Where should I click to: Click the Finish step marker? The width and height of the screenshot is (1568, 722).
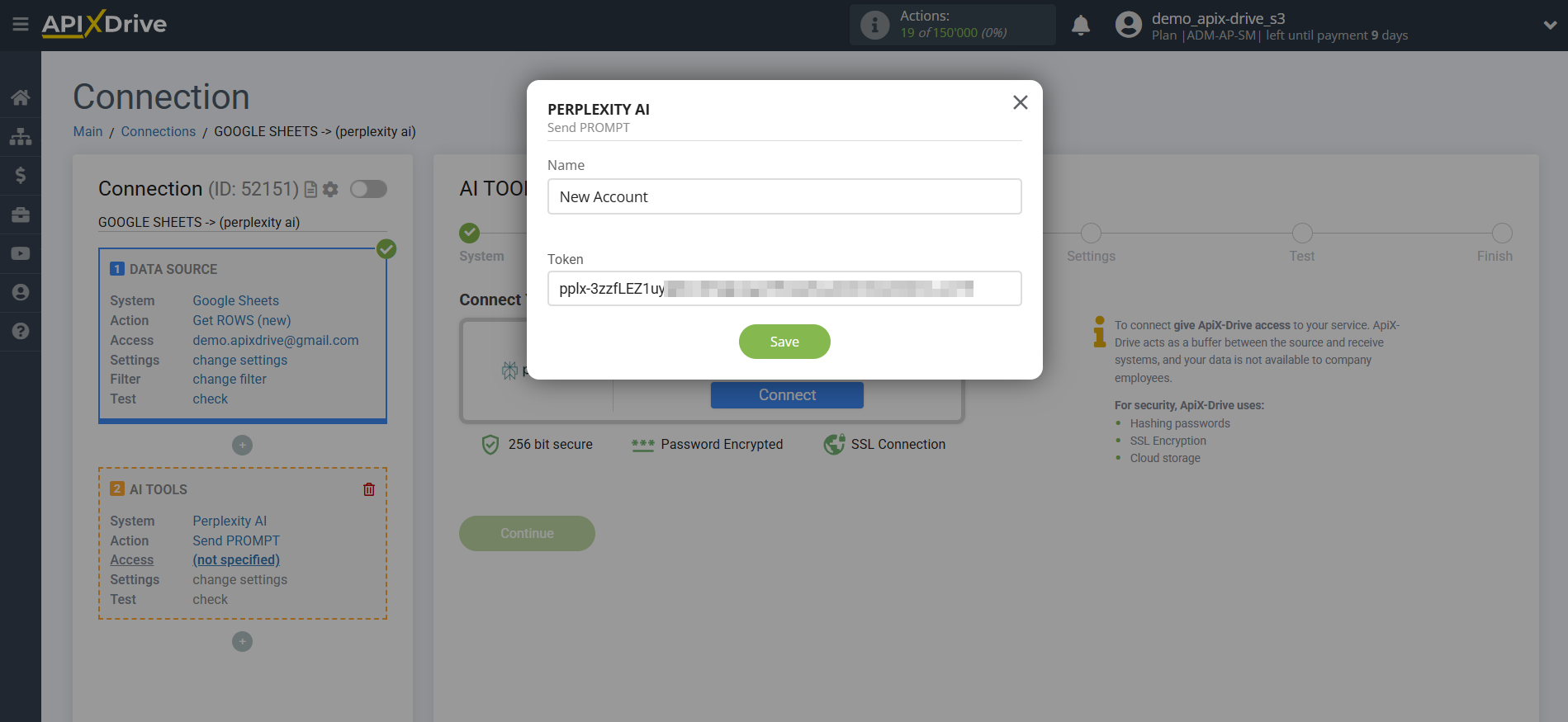point(1502,233)
